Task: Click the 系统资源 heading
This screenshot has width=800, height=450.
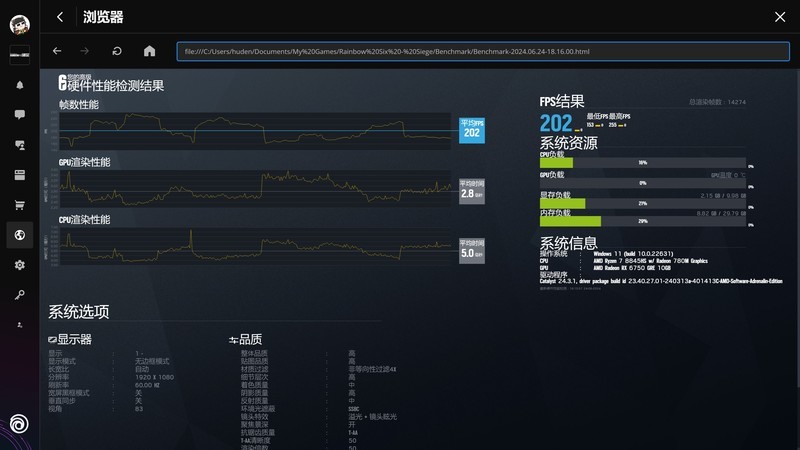Action: click(568, 143)
